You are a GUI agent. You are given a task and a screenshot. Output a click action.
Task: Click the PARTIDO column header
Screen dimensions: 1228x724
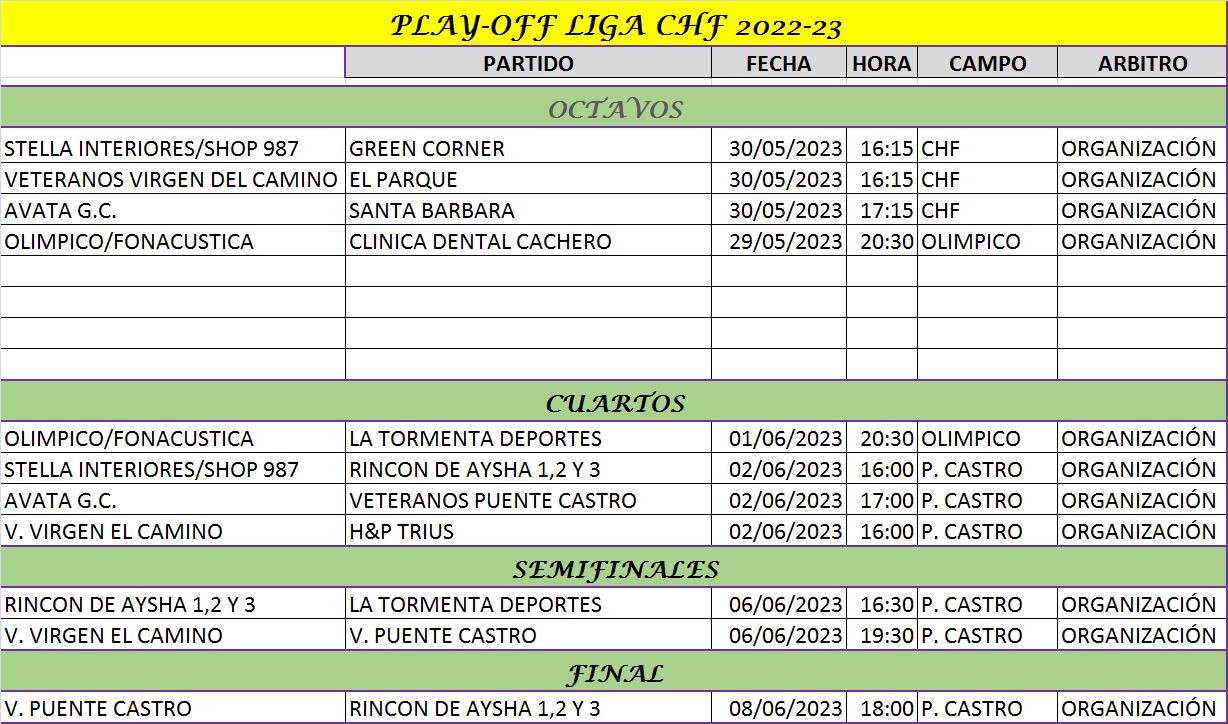click(x=528, y=63)
